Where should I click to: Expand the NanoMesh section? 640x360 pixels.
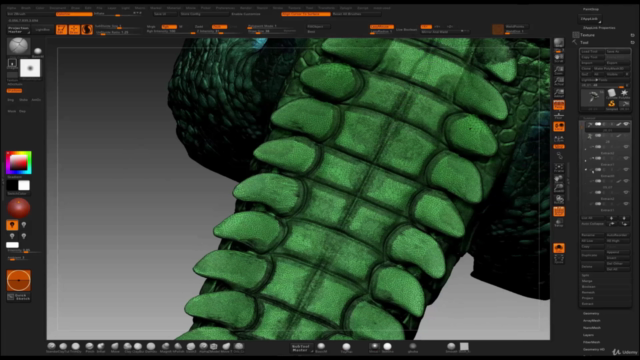point(592,328)
